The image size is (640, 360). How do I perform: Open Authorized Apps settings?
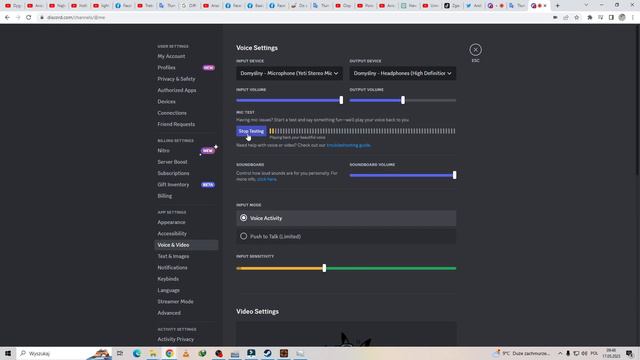coord(177,90)
